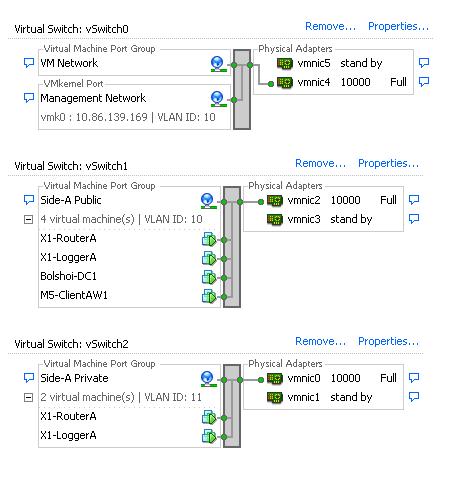The height and width of the screenshot is (490, 459).
Task: Remove virtual switch vSwitch1
Action: [320, 163]
